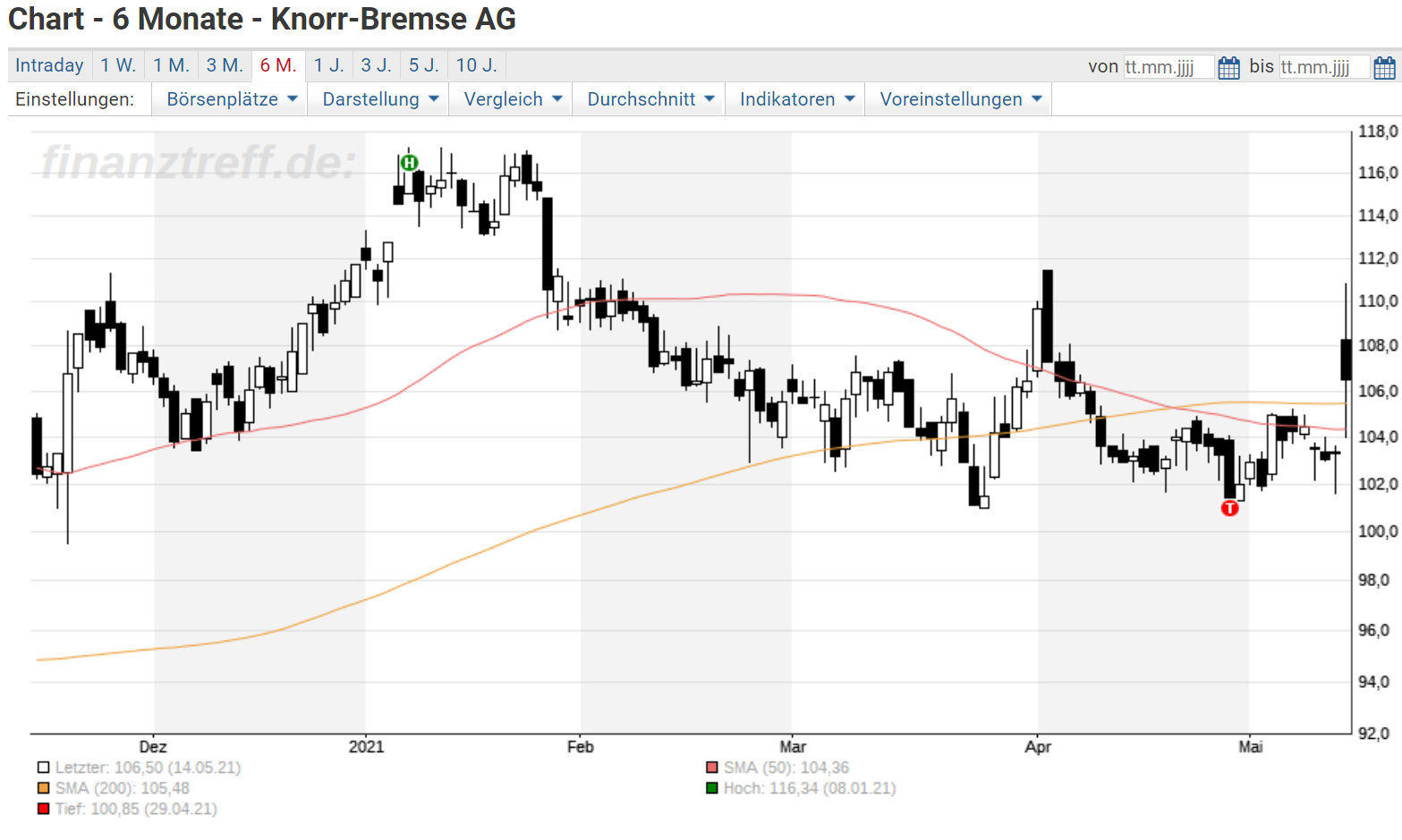Click the 'Chart - 6 Monate - Knorr-Bremse AG' heading

(262, 19)
